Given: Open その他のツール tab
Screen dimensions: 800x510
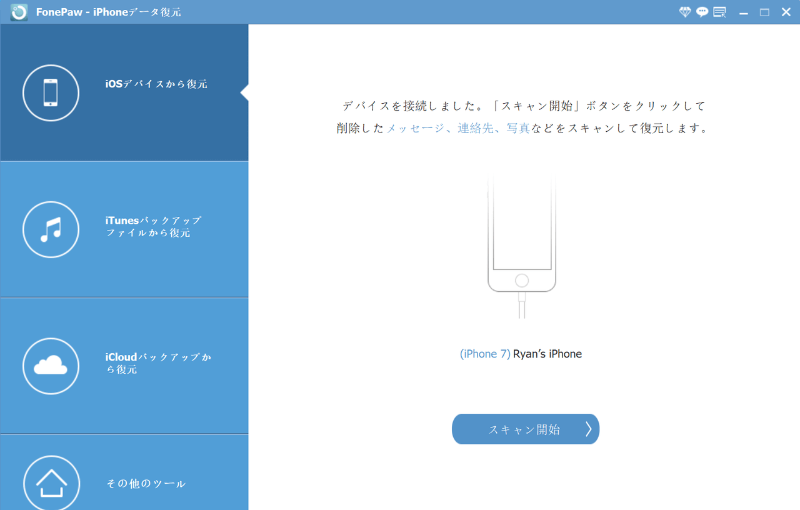Looking at the screenshot, I should pyautogui.click(x=124, y=473).
